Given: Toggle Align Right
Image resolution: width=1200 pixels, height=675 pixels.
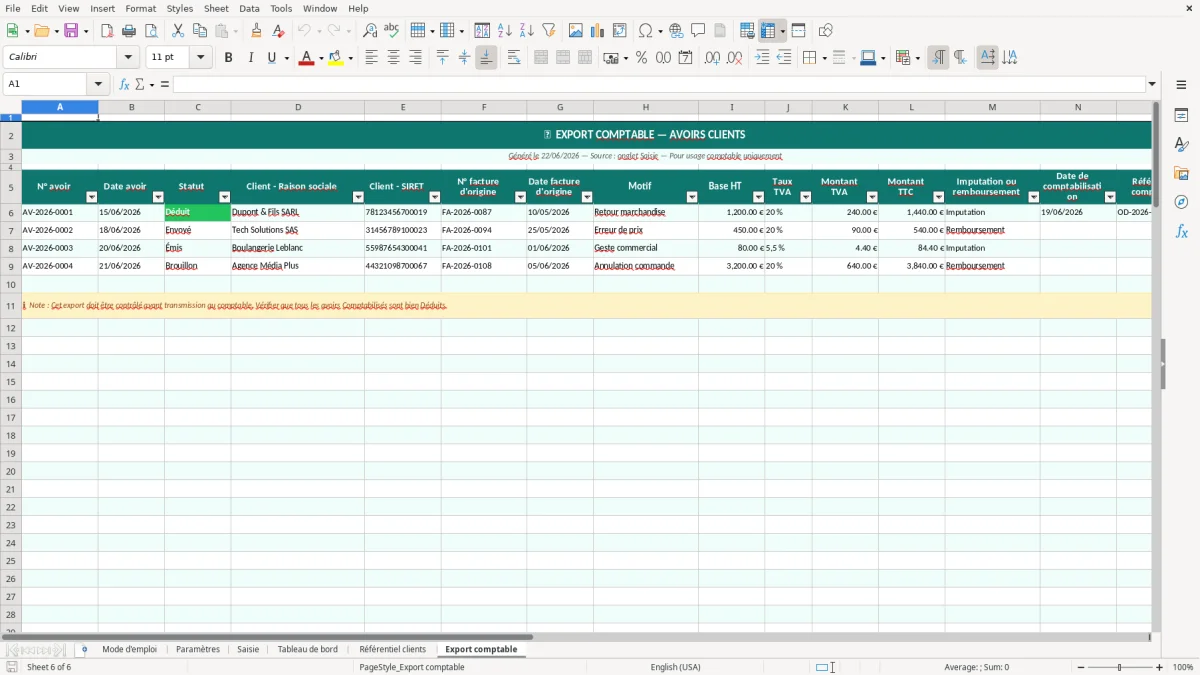Looking at the screenshot, I should (x=416, y=58).
